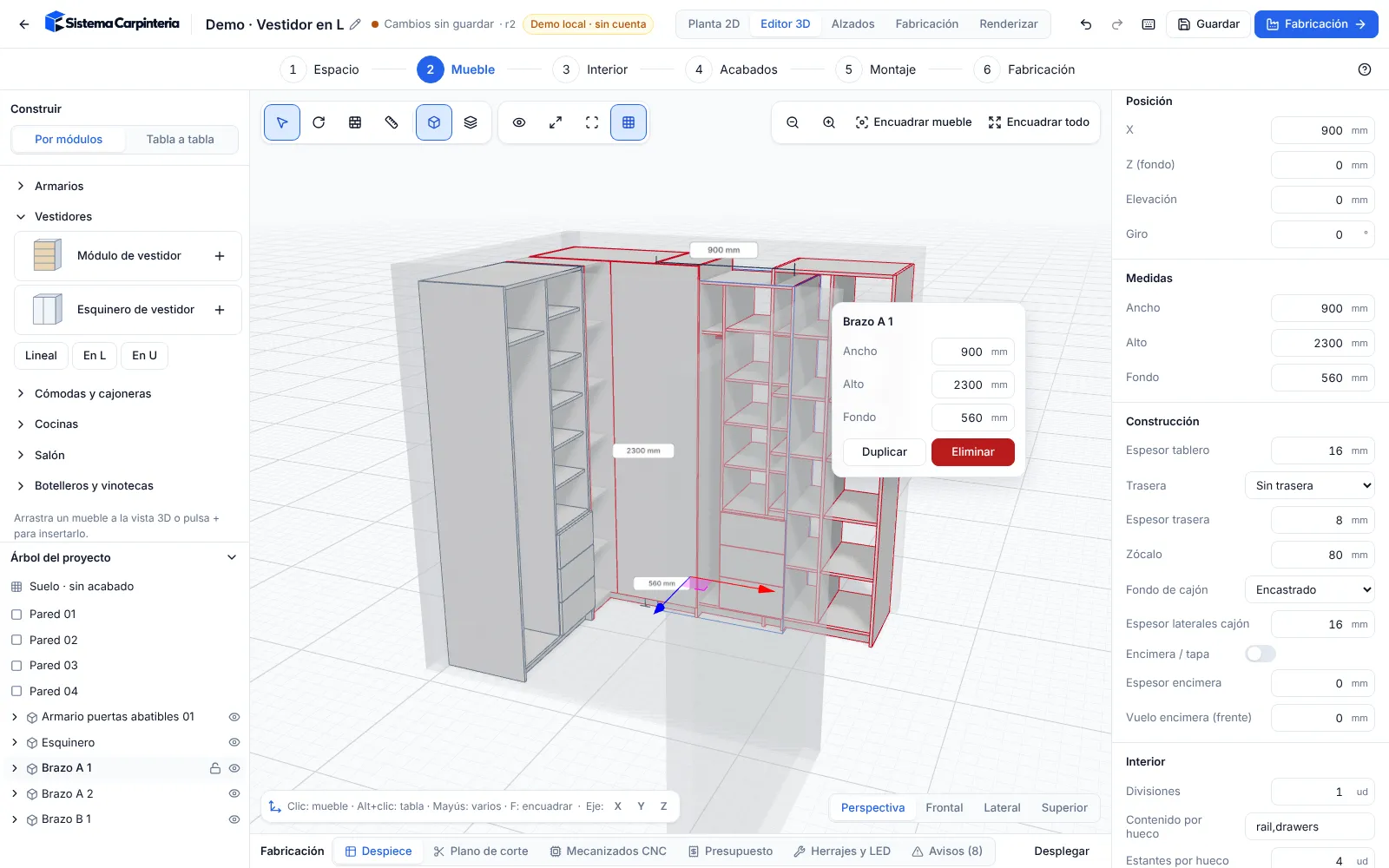Duplicate Brazo A 1 with Duplicar

(885, 452)
